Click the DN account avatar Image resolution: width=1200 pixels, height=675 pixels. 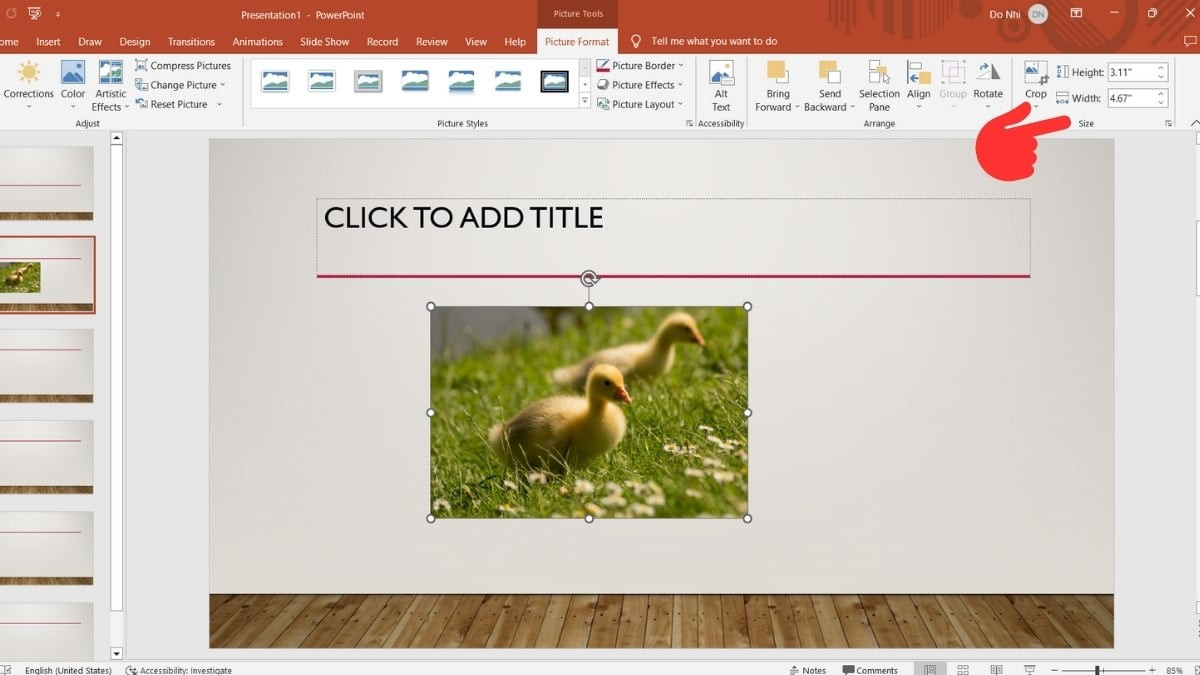(1038, 14)
